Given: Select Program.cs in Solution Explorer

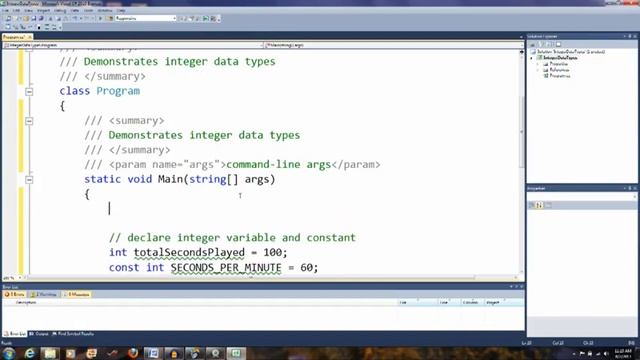Looking at the screenshot, I should [560, 76].
